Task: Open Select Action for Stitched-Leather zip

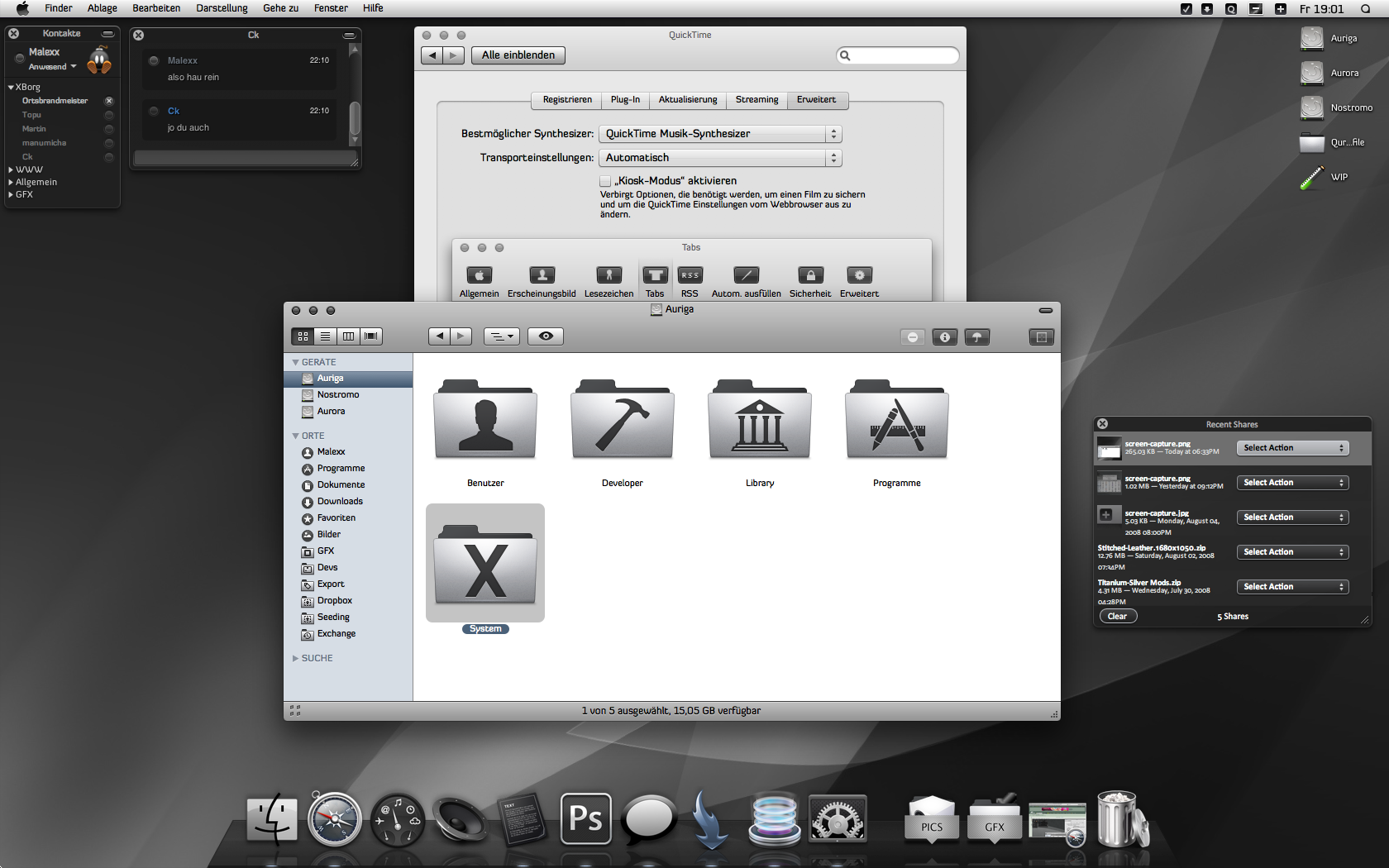Action: coord(1293,552)
